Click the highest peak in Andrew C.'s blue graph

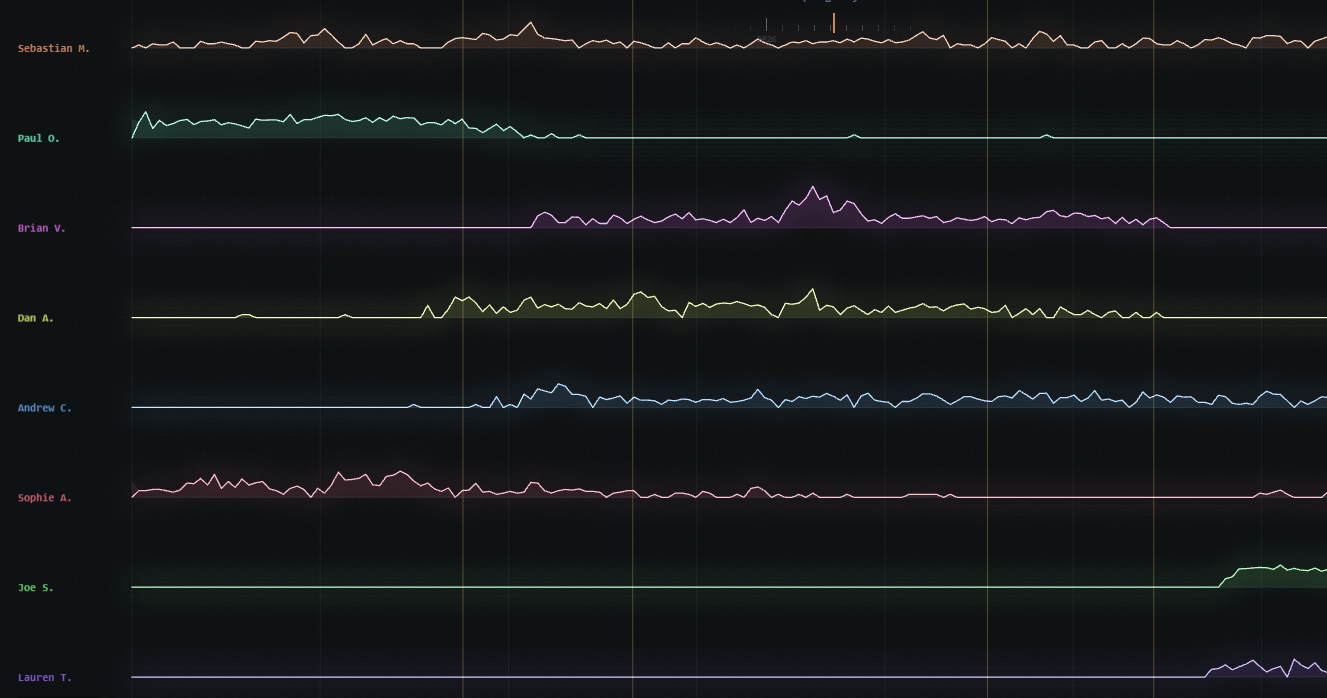tap(559, 385)
